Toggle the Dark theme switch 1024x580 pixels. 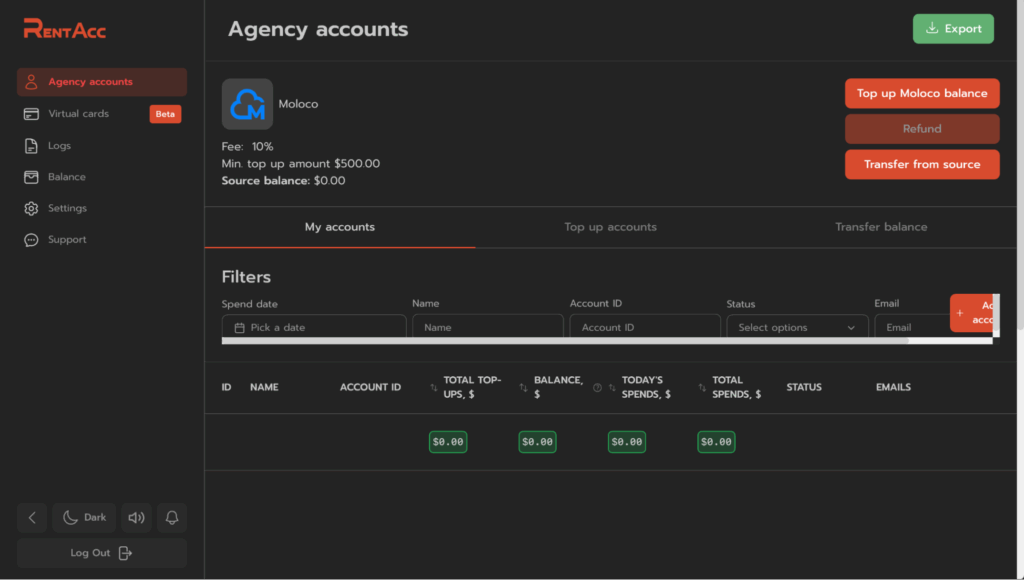84,517
